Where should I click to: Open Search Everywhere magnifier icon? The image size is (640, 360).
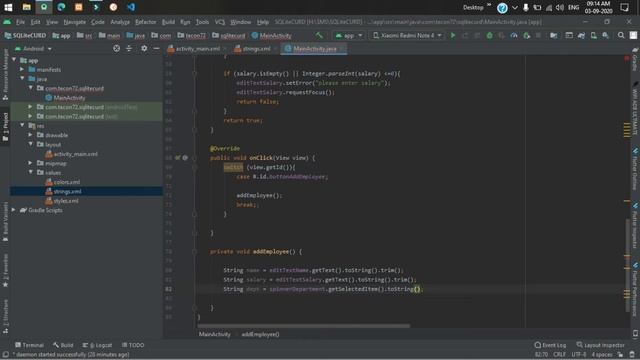(621, 36)
